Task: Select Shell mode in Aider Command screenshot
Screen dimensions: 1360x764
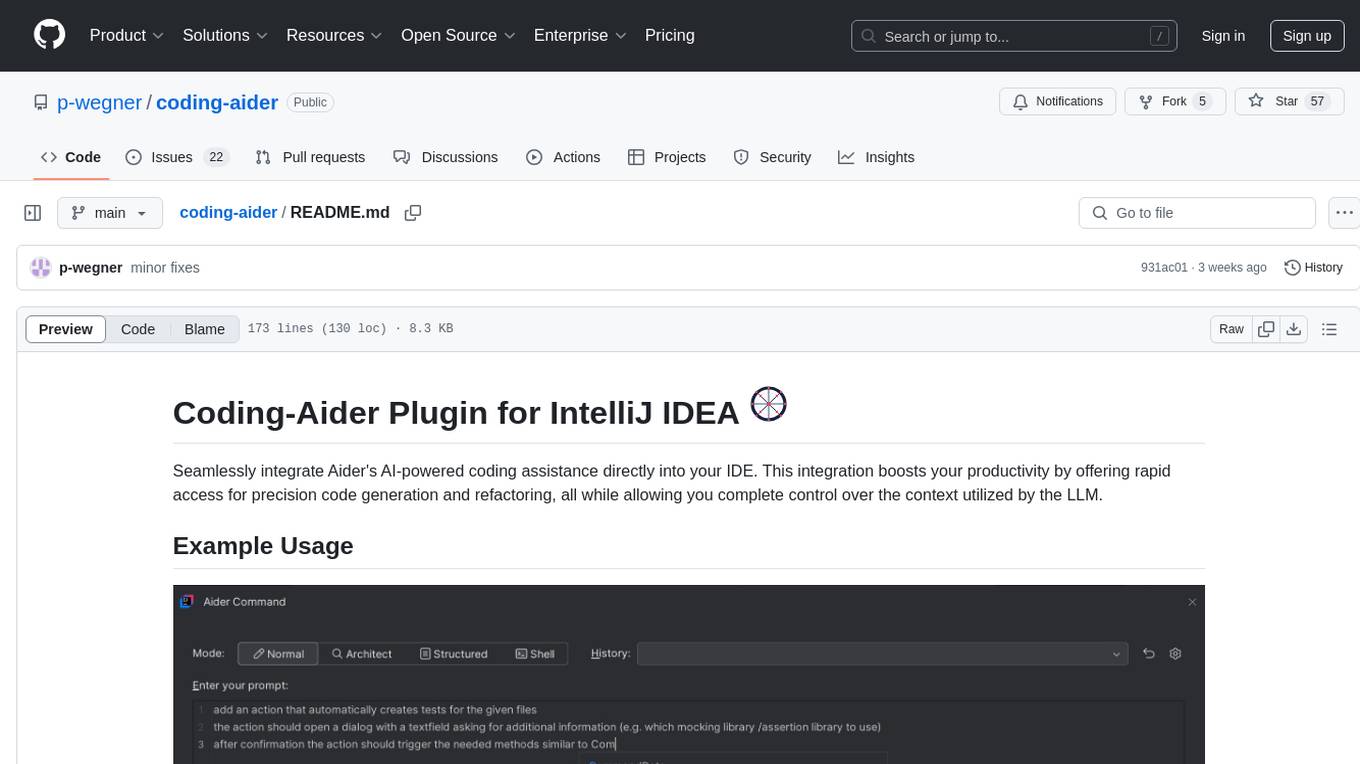Action: coord(535,654)
